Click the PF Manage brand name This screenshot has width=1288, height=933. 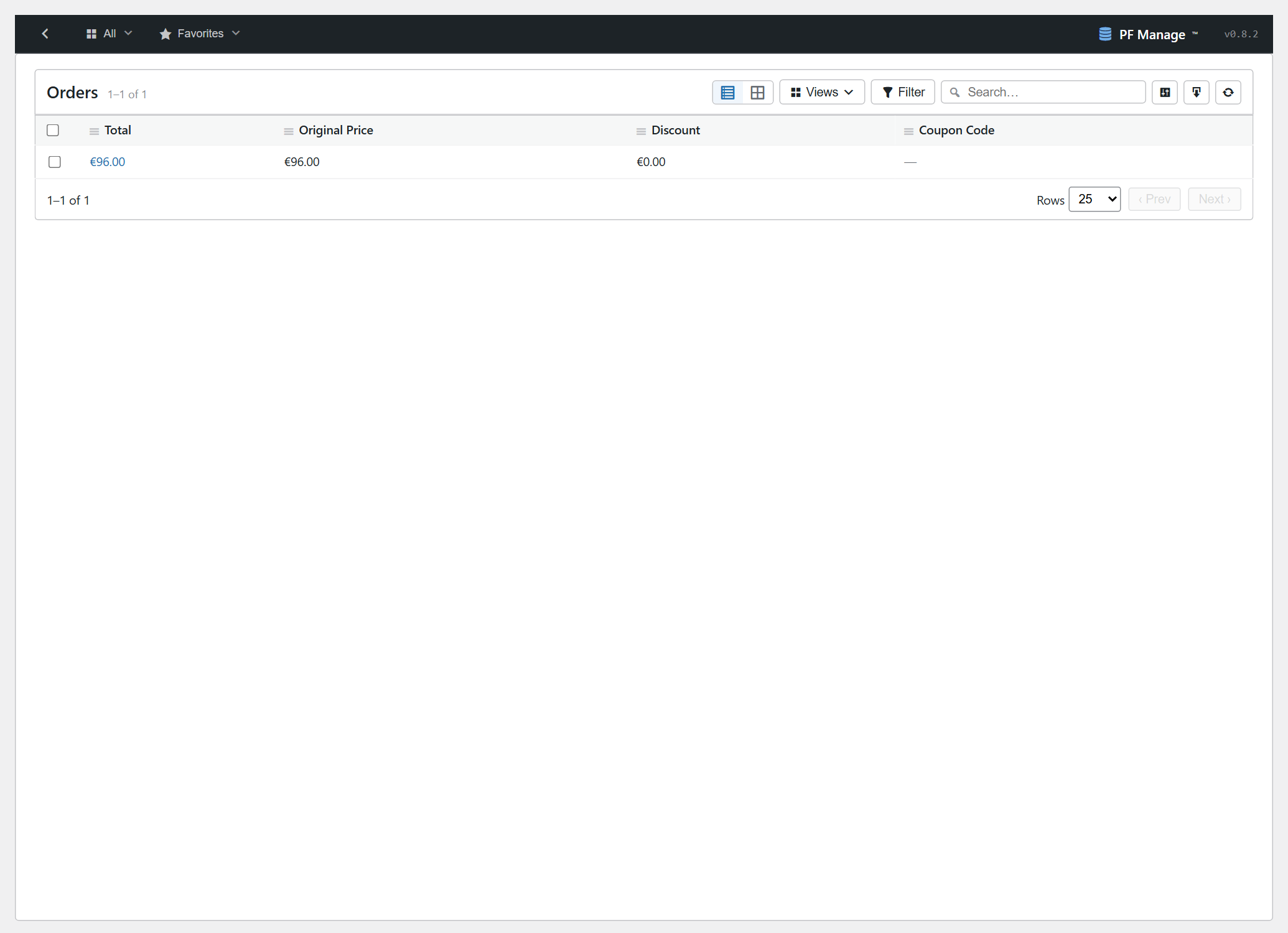click(x=1152, y=35)
